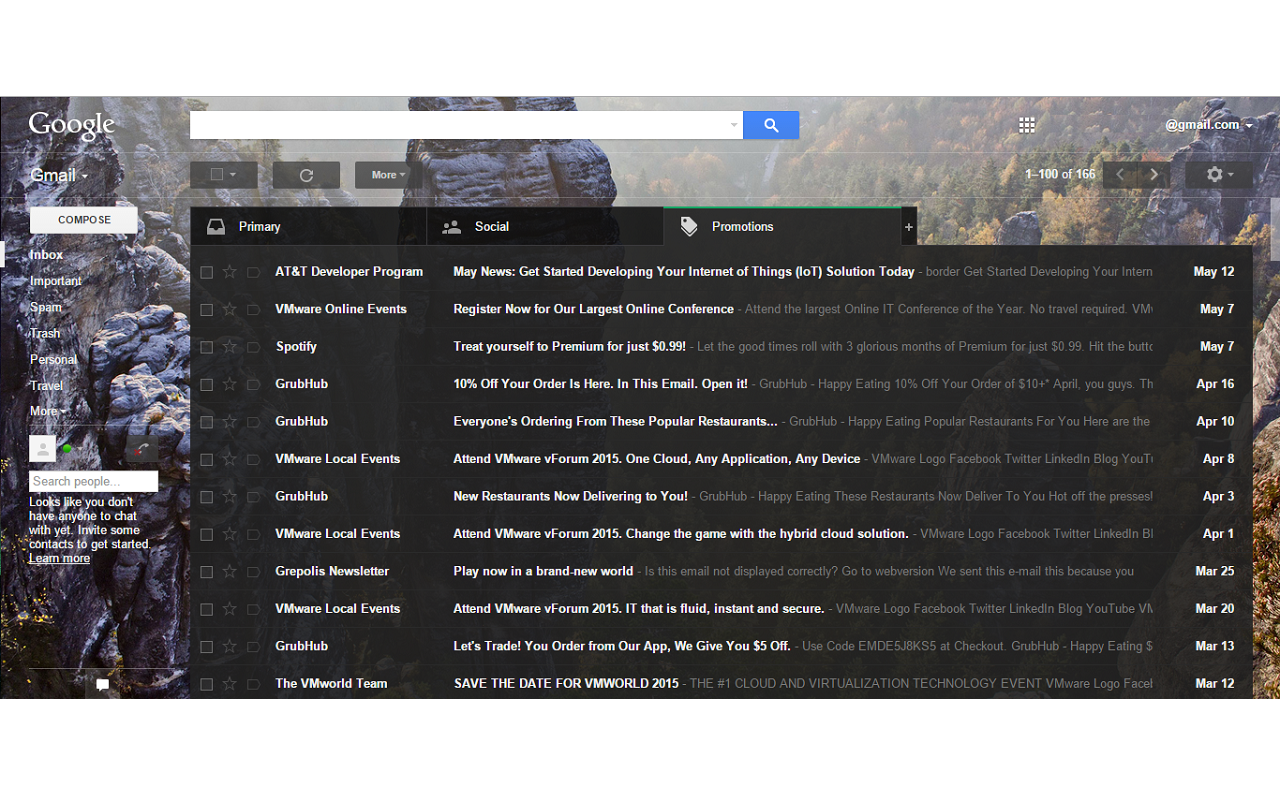Open the @gmail.com account dropdown
Image resolution: width=1280 pixels, height=800 pixels.
pyautogui.click(x=1208, y=125)
